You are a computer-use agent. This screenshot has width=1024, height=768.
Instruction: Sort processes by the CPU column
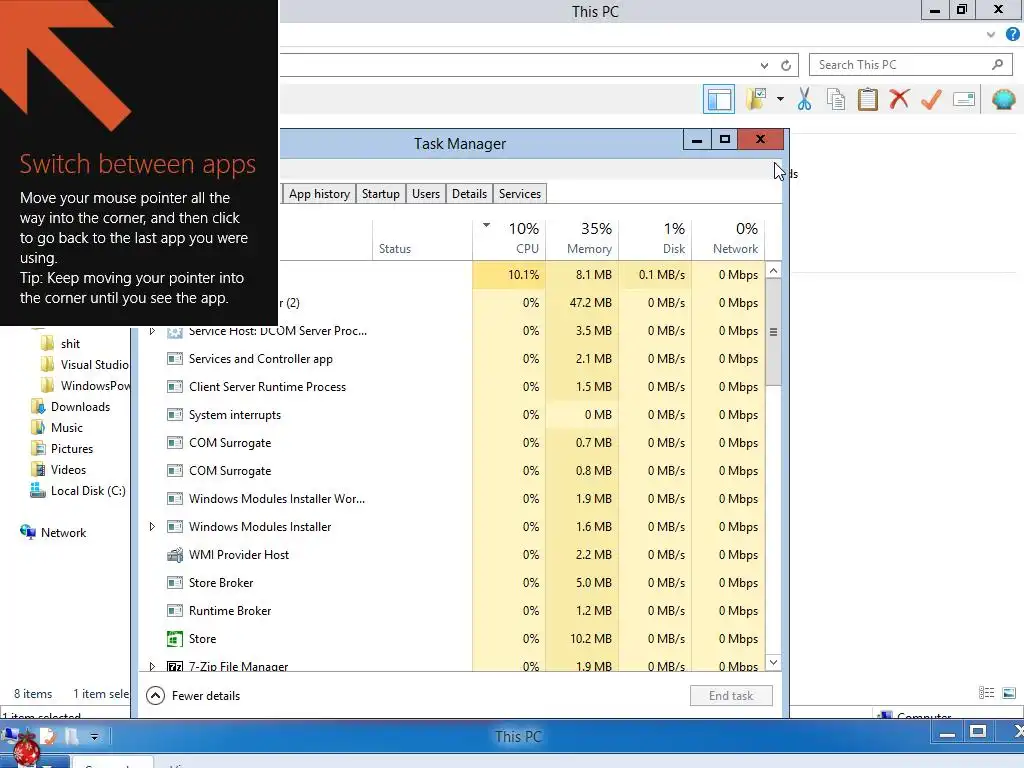pyautogui.click(x=509, y=238)
